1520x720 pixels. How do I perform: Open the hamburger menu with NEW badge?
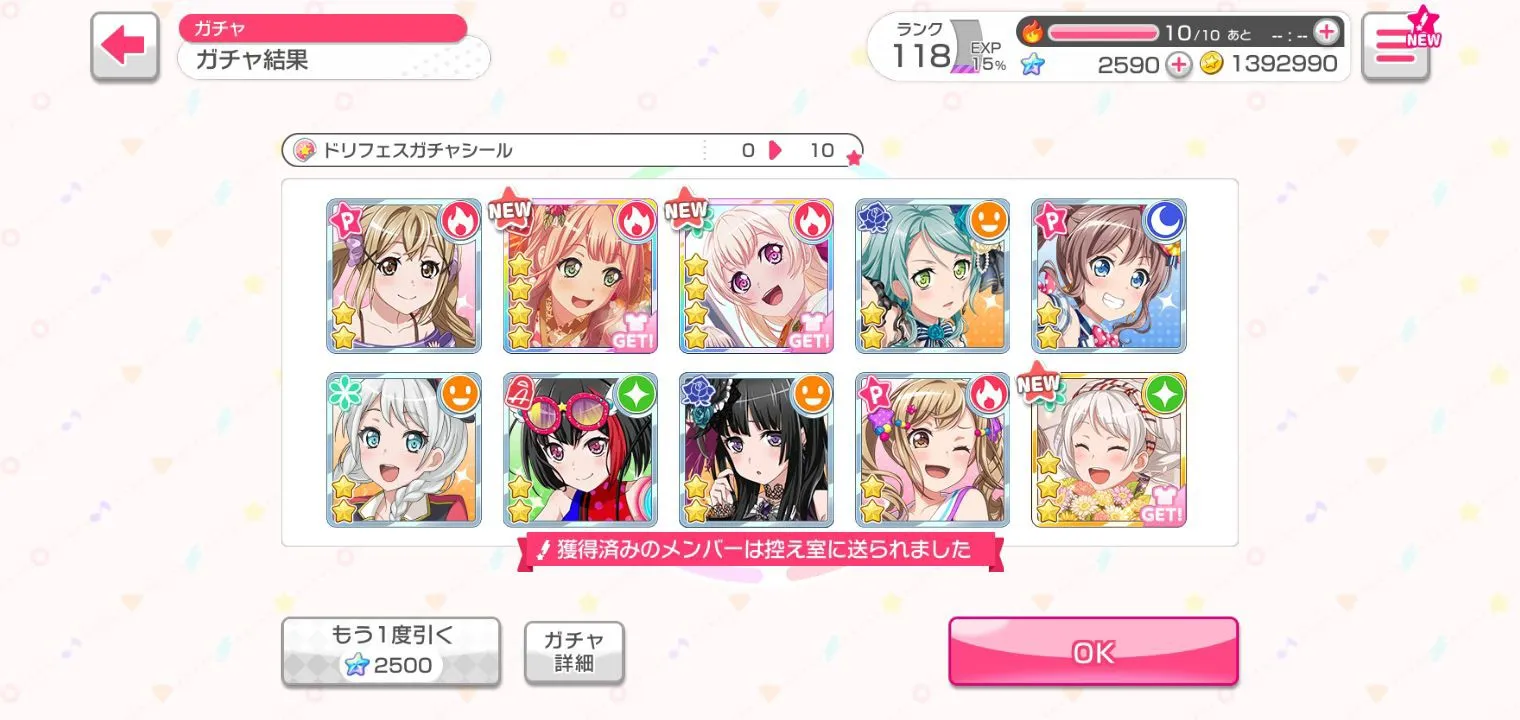pos(1396,46)
